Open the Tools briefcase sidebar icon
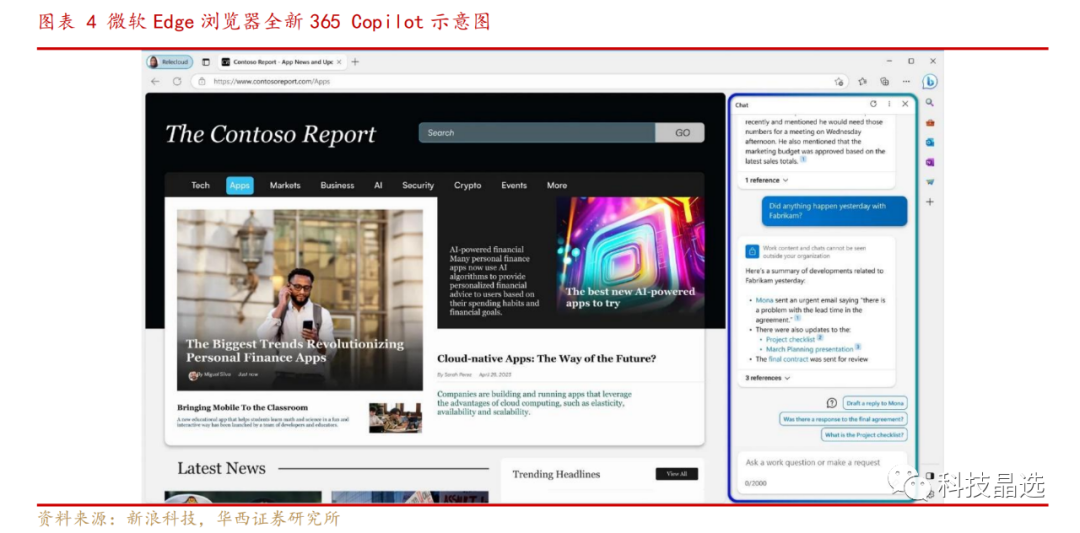 tap(930, 123)
